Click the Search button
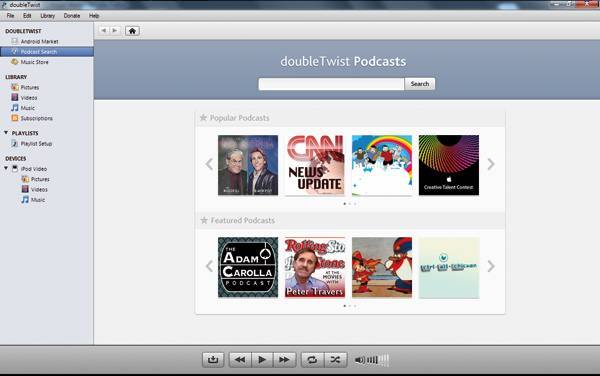The height and width of the screenshot is (376, 600). click(420, 84)
